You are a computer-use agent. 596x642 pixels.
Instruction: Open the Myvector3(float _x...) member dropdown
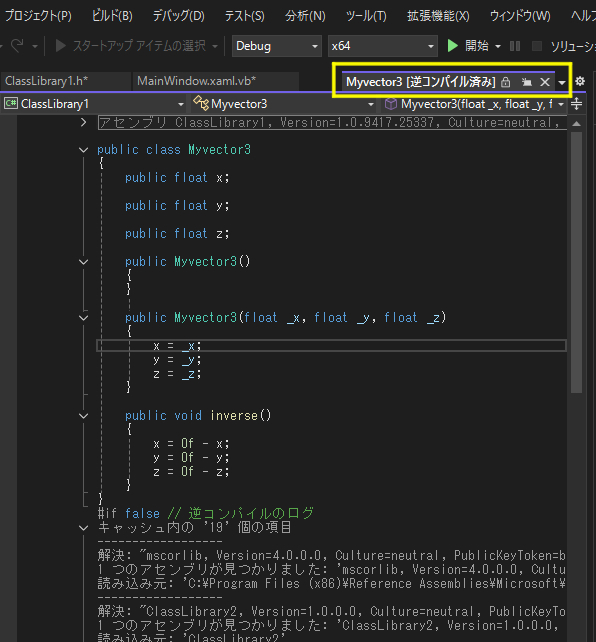[475, 104]
